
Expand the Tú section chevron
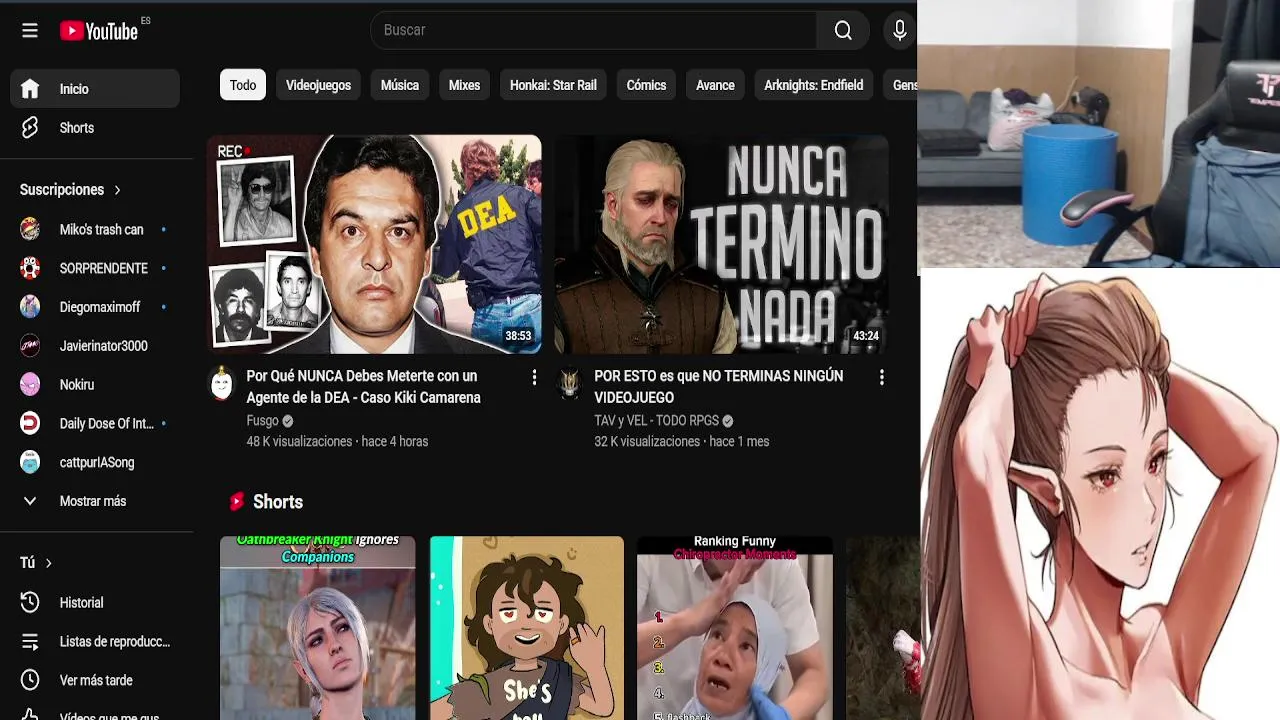click(48, 563)
